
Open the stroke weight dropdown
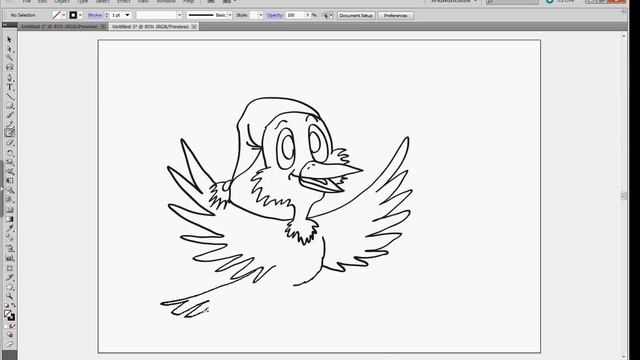(x=127, y=15)
